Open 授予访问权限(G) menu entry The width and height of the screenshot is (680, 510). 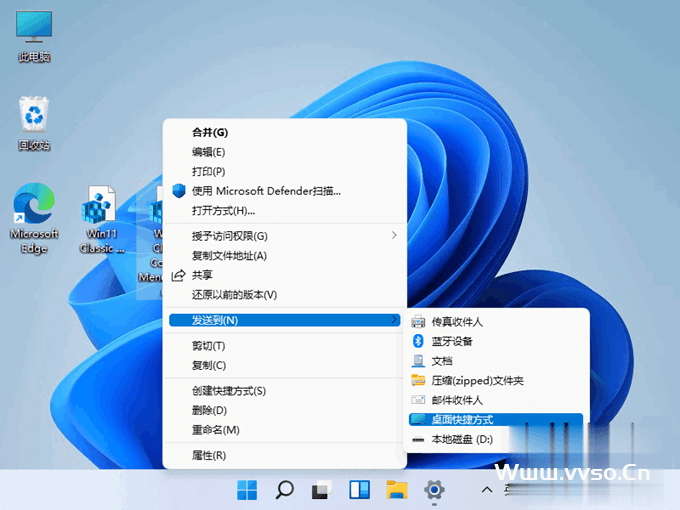coord(284,236)
